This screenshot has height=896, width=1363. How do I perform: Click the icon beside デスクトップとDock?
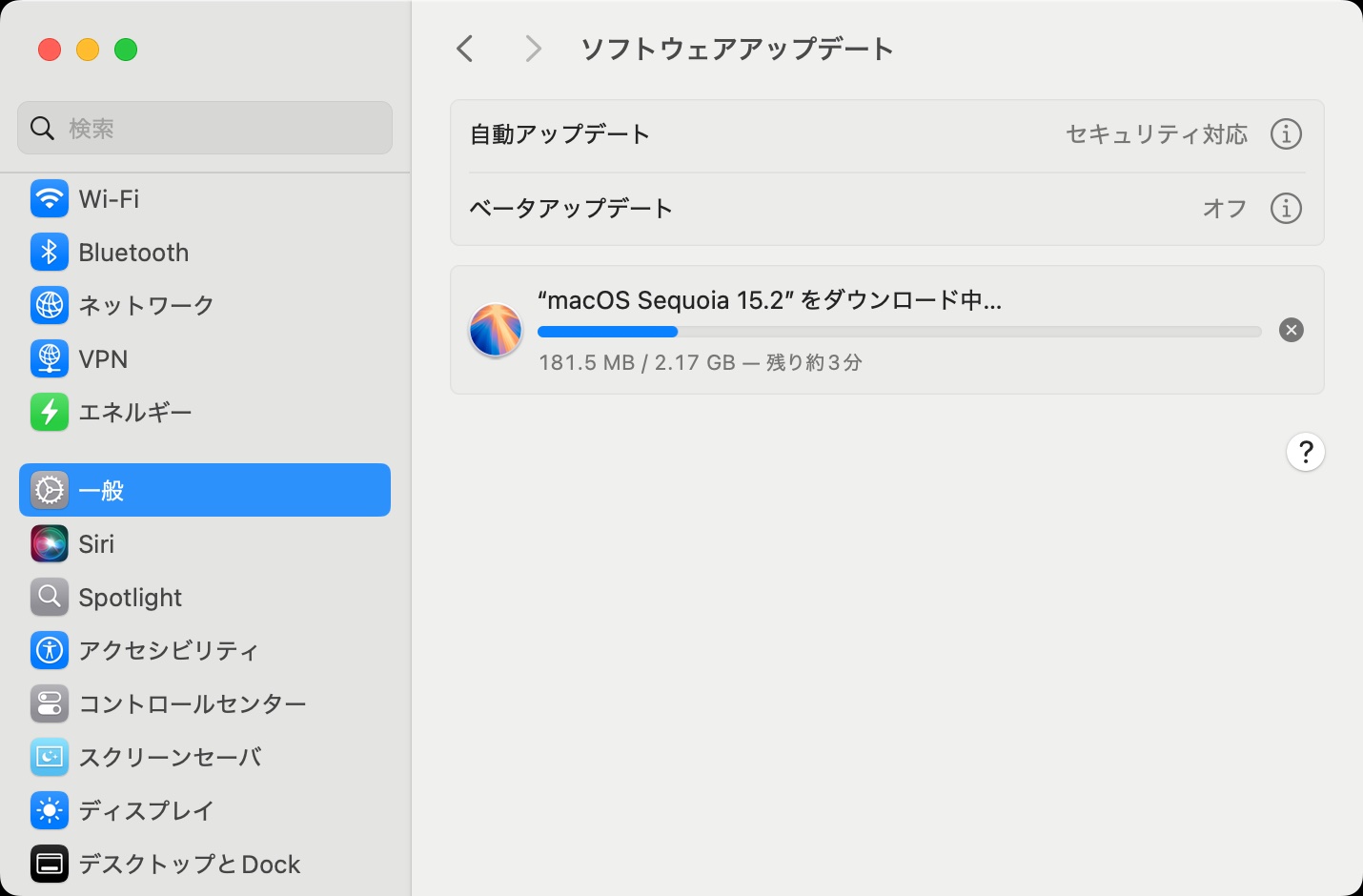[49, 865]
